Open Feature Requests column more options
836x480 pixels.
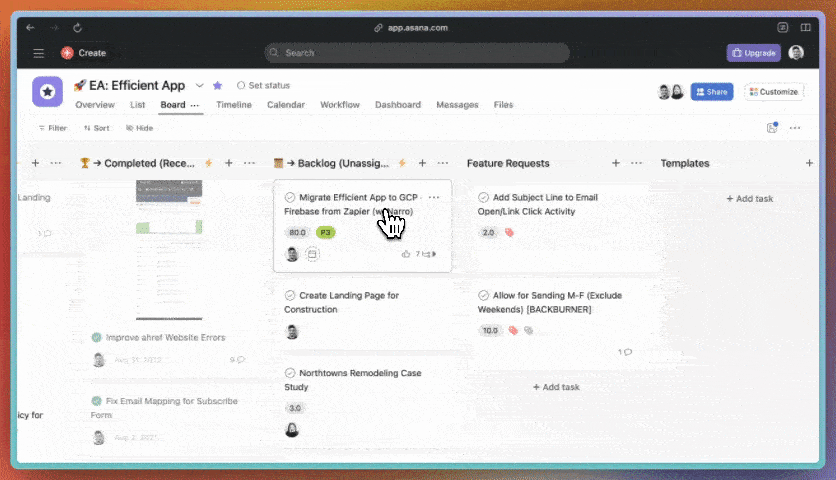tap(637, 163)
